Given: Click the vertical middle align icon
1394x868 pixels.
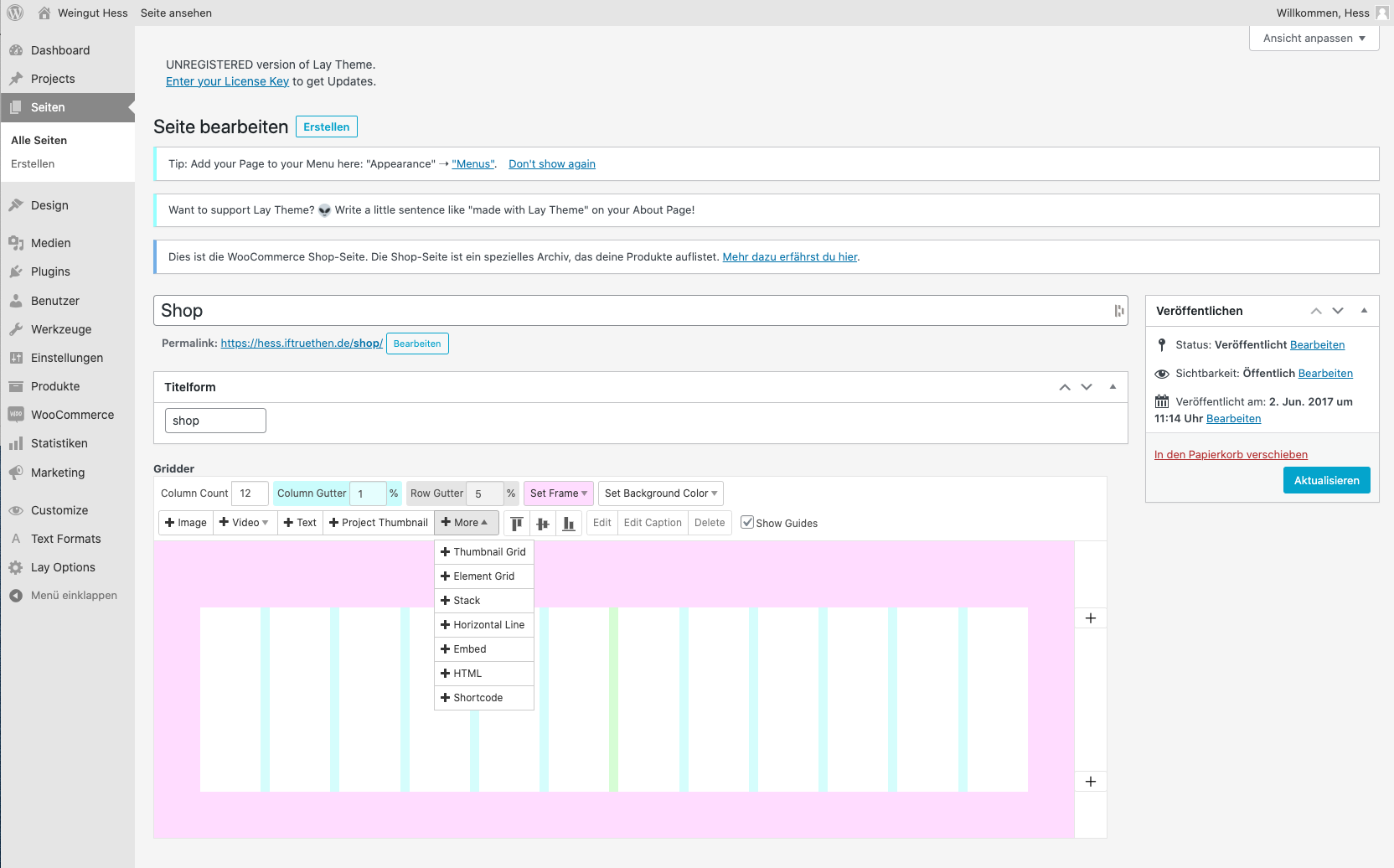Looking at the screenshot, I should (x=543, y=524).
